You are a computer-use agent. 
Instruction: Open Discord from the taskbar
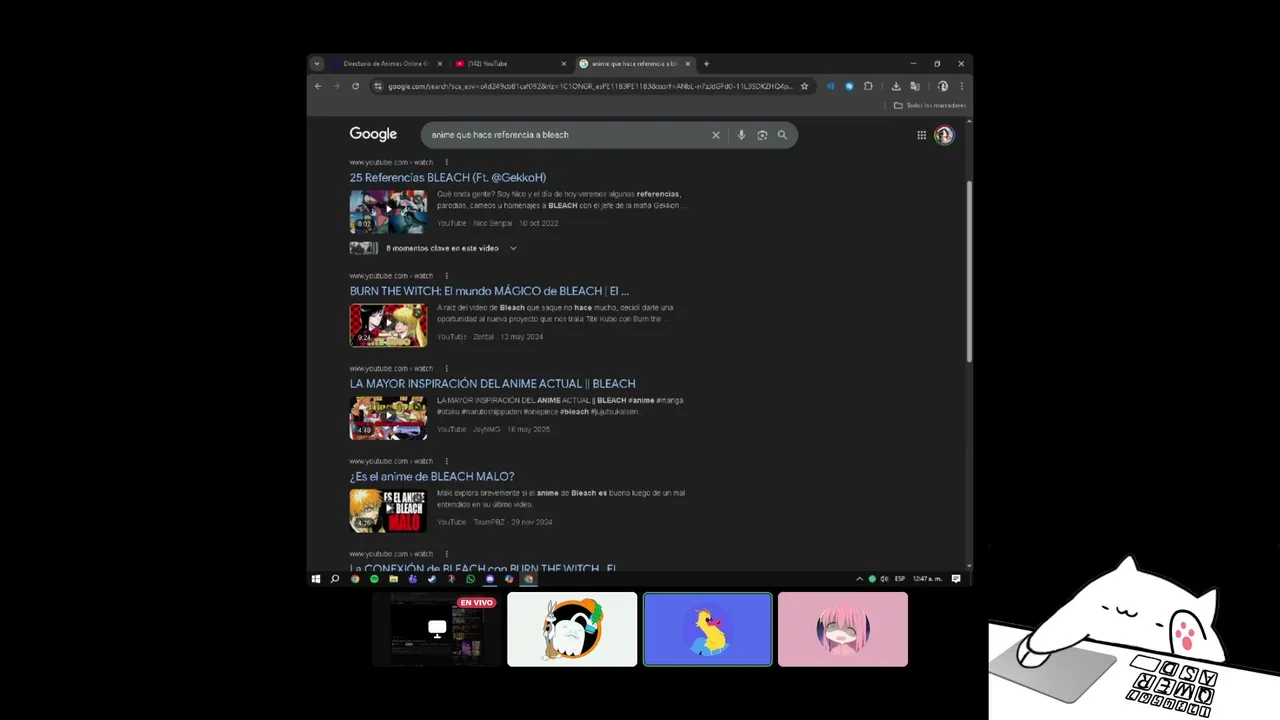489,579
